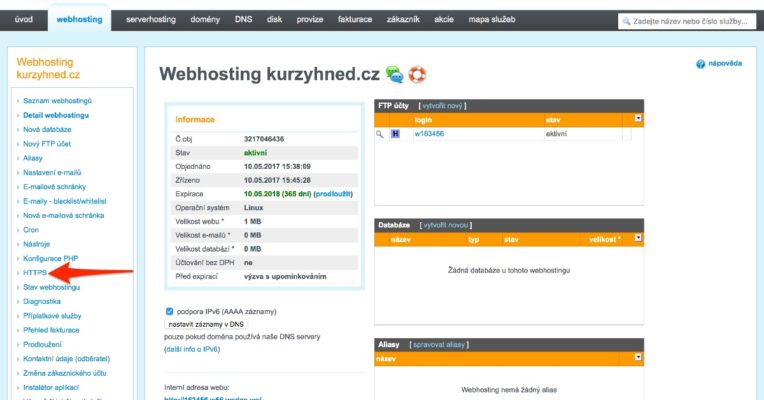Open Změna zákaznického účtu link
Viewport: 764px width, 400px height.
(x=65, y=373)
